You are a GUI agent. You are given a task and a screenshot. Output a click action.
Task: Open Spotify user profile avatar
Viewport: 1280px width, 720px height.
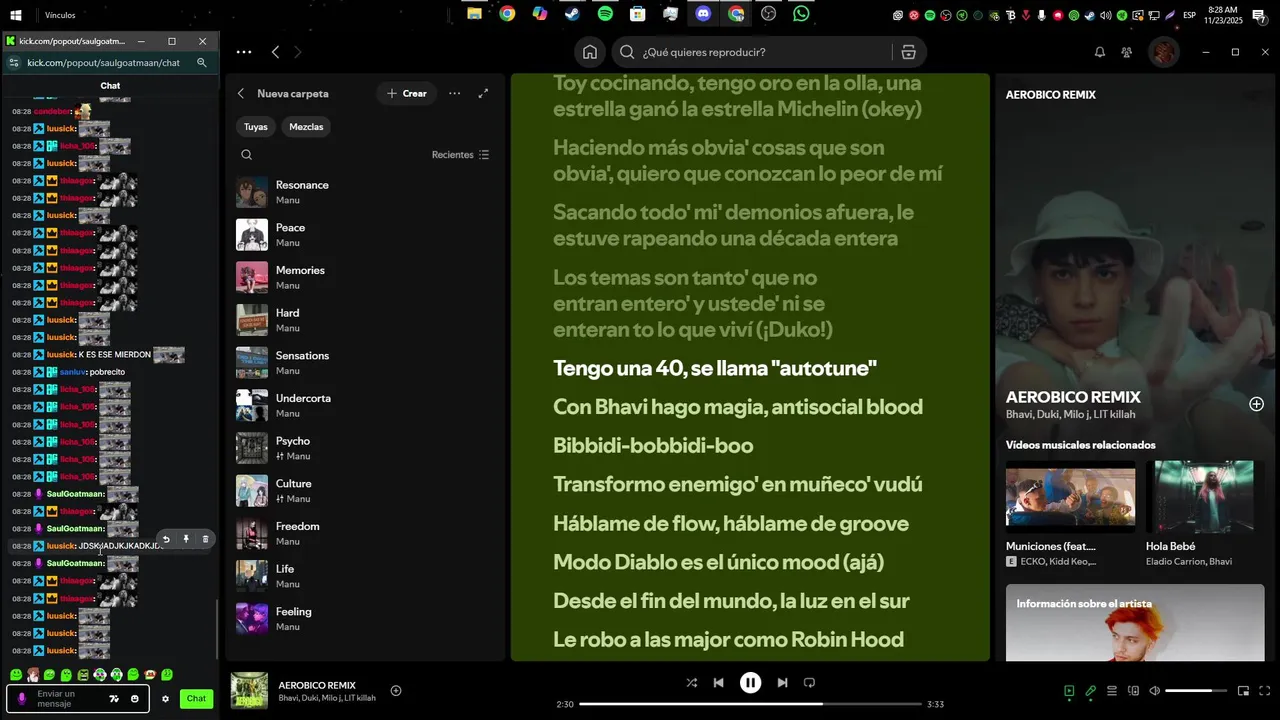pyautogui.click(x=1163, y=52)
